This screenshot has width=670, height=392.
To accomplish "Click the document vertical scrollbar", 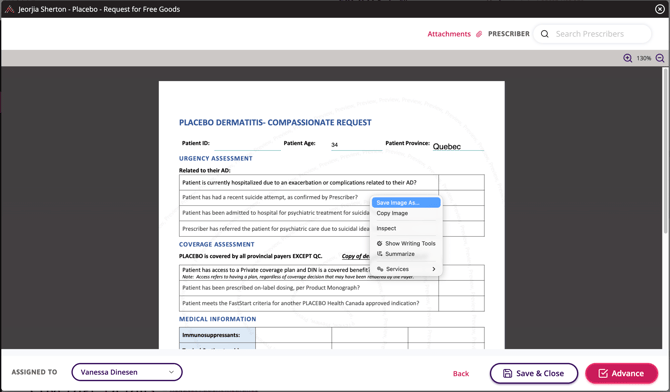I will 665,151.
